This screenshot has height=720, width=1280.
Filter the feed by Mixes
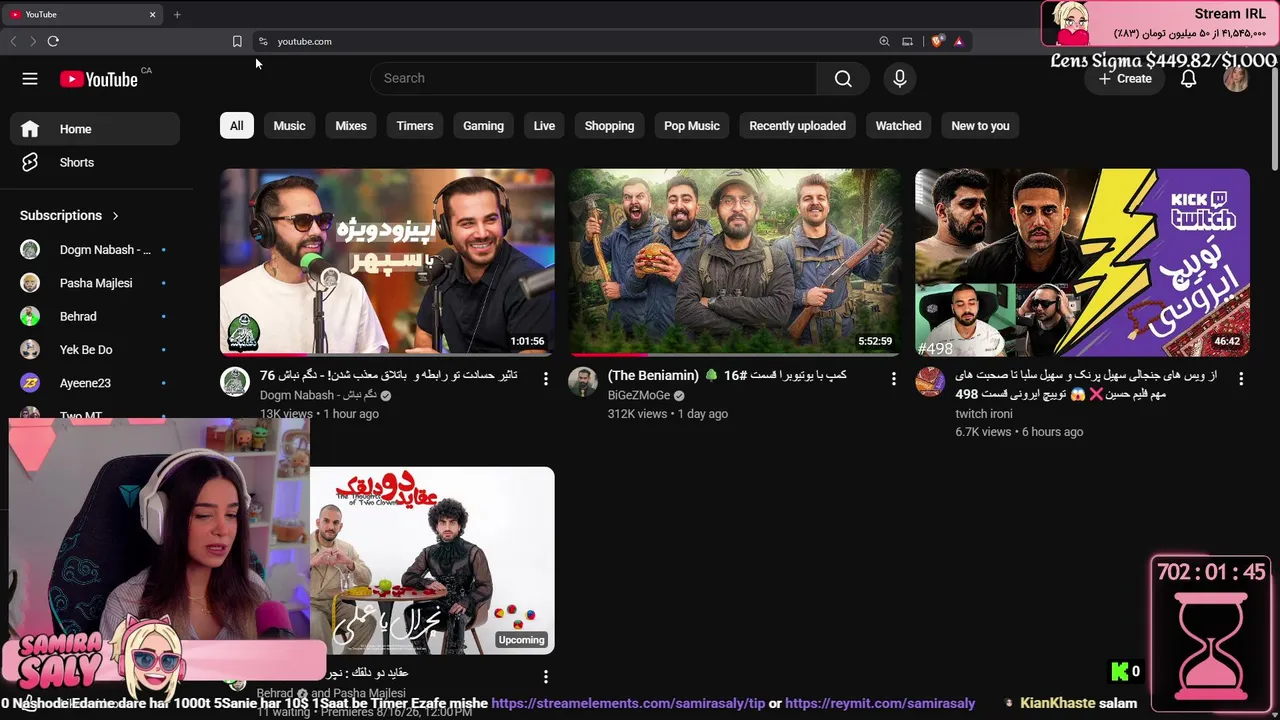(x=351, y=126)
